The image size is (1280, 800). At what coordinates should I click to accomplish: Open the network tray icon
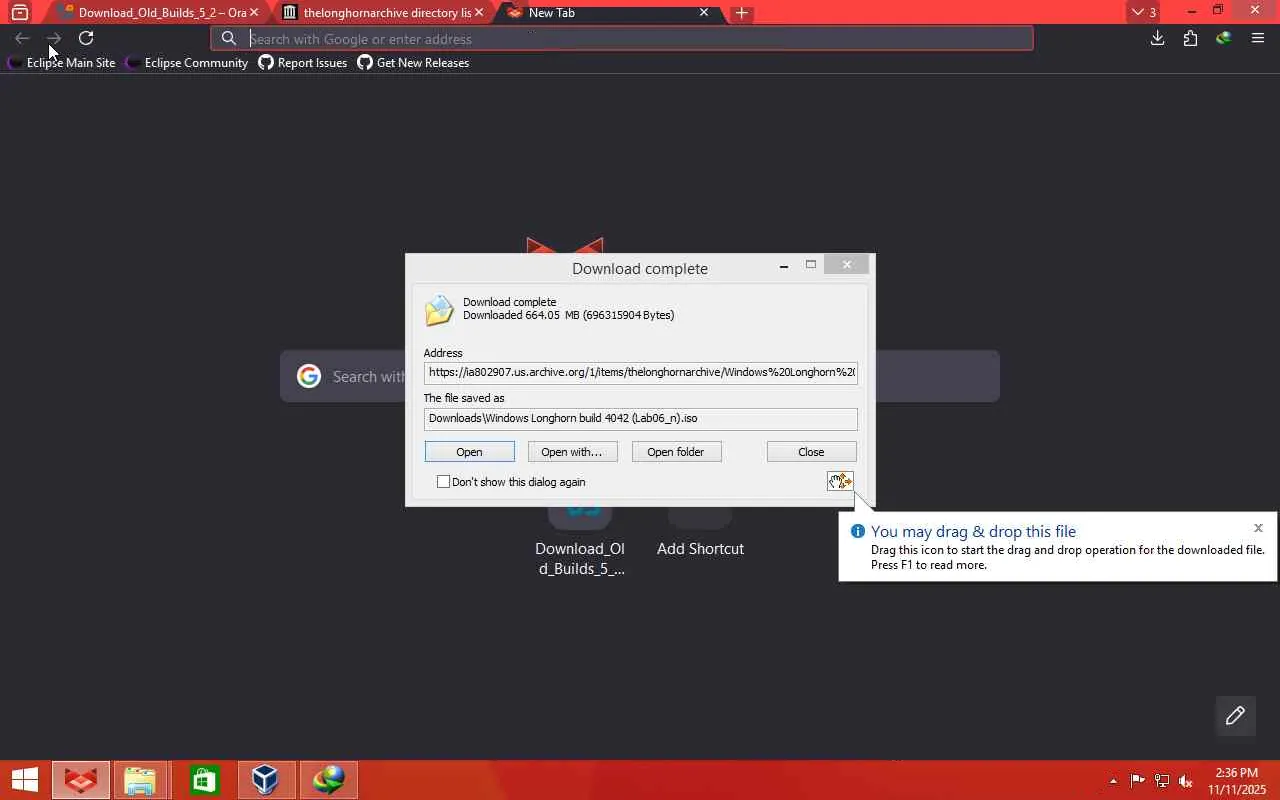coord(1162,781)
